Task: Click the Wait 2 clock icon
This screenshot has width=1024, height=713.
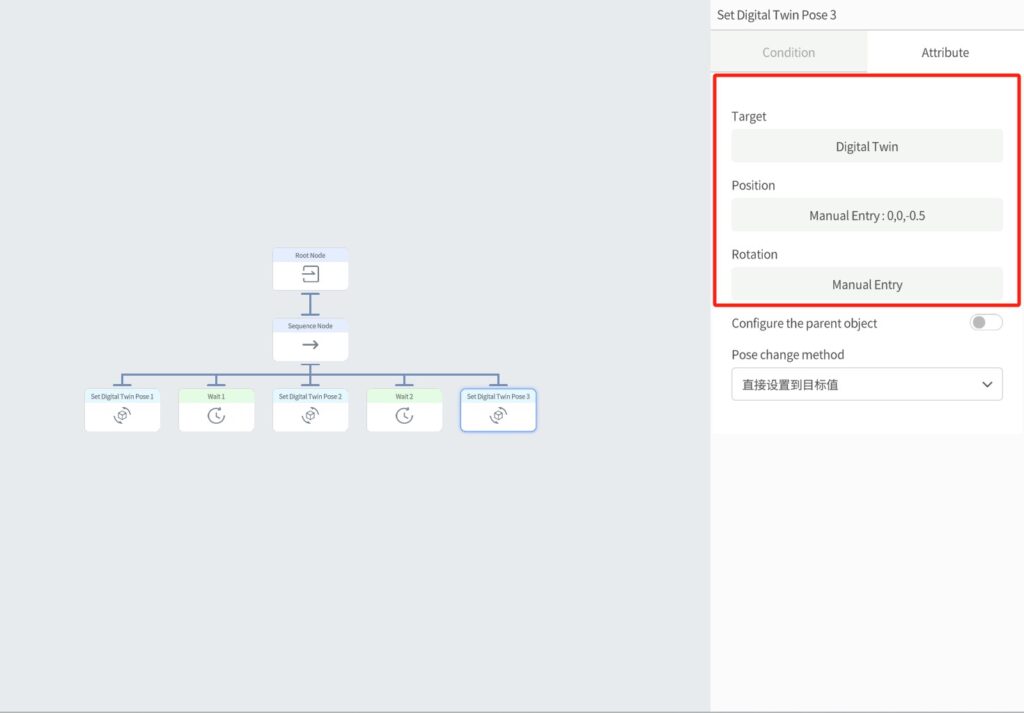Action: pyautogui.click(x=404, y=415)
